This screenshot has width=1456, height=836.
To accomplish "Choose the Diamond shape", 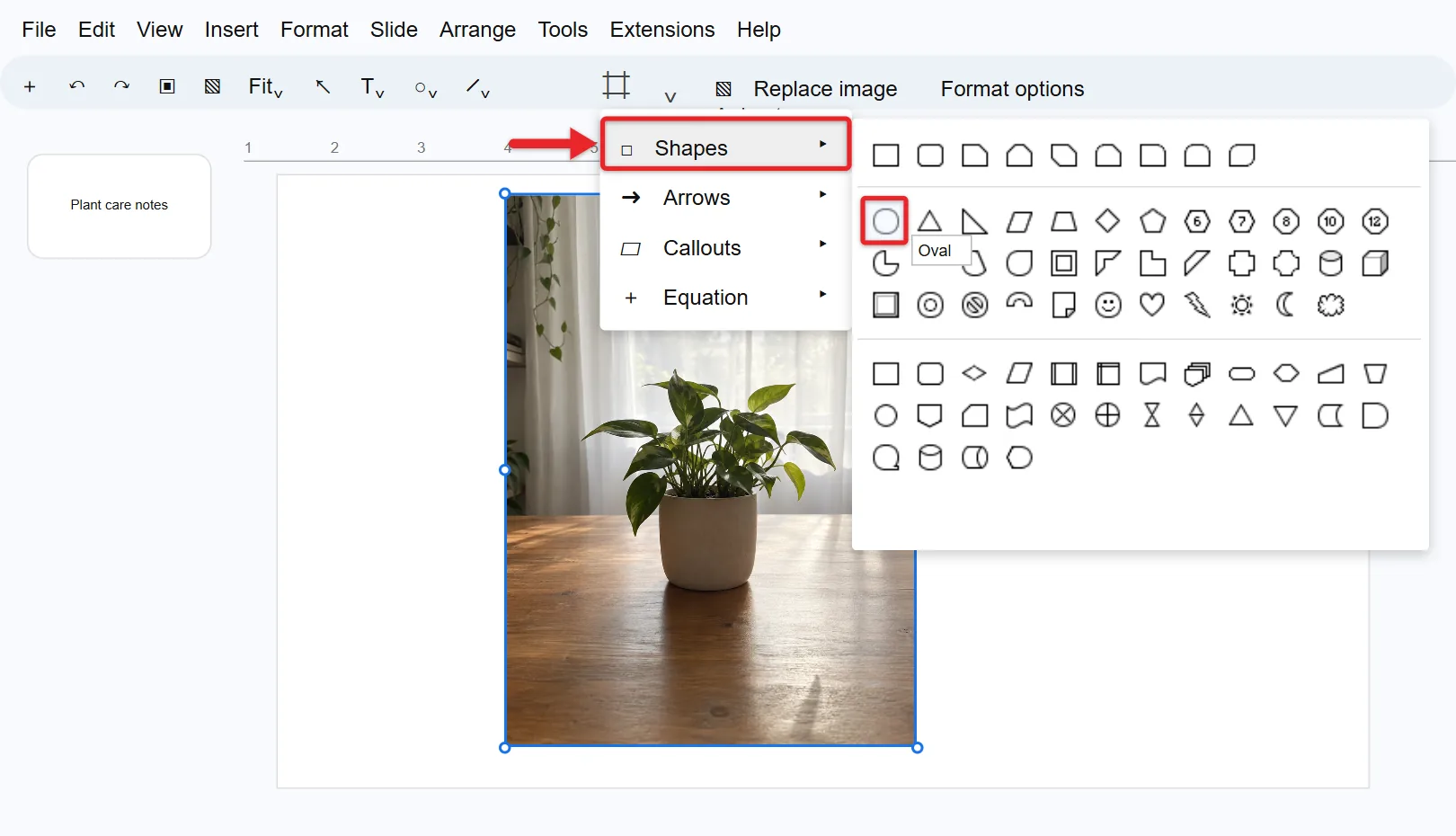I will point(1108,221).
